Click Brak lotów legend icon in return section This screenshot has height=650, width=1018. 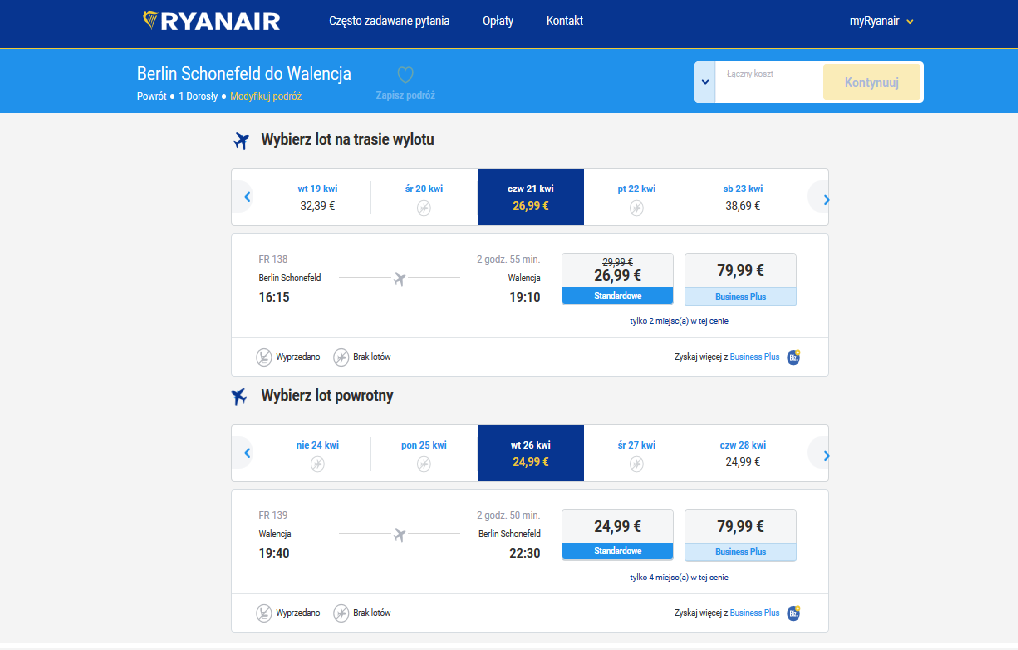341,613
